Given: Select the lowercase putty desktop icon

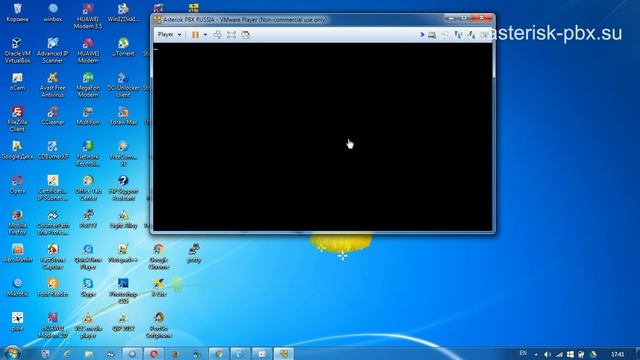Looking at the screenshot, I should point(194,253).
